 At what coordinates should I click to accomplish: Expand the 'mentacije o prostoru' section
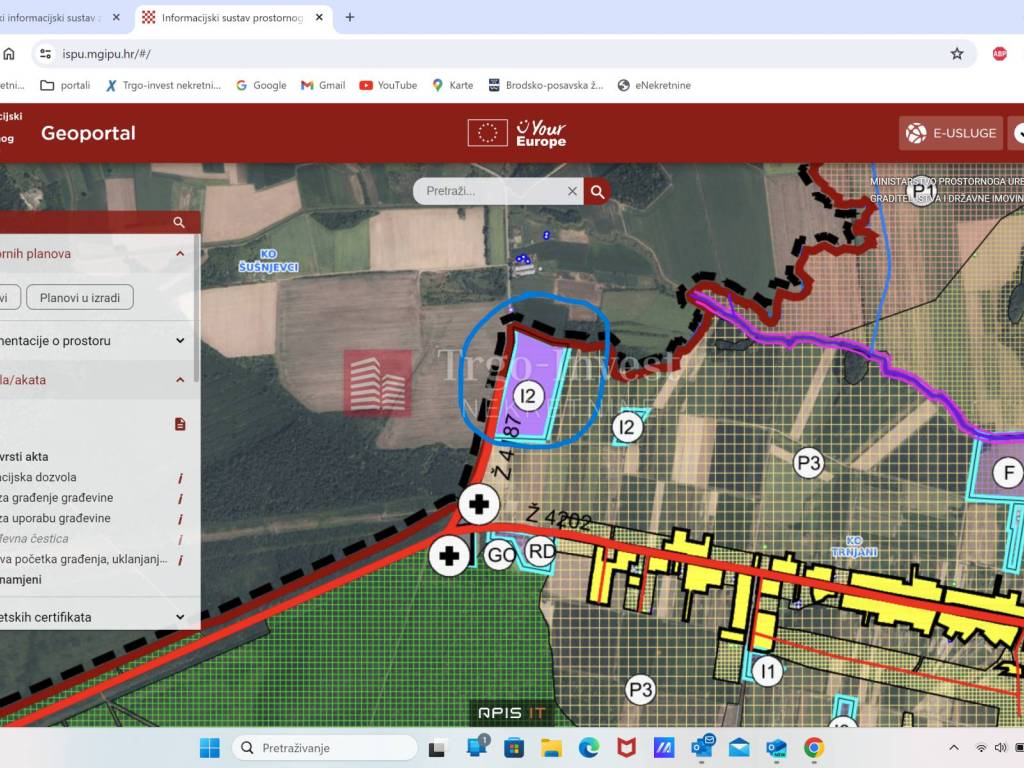(180, 341)
